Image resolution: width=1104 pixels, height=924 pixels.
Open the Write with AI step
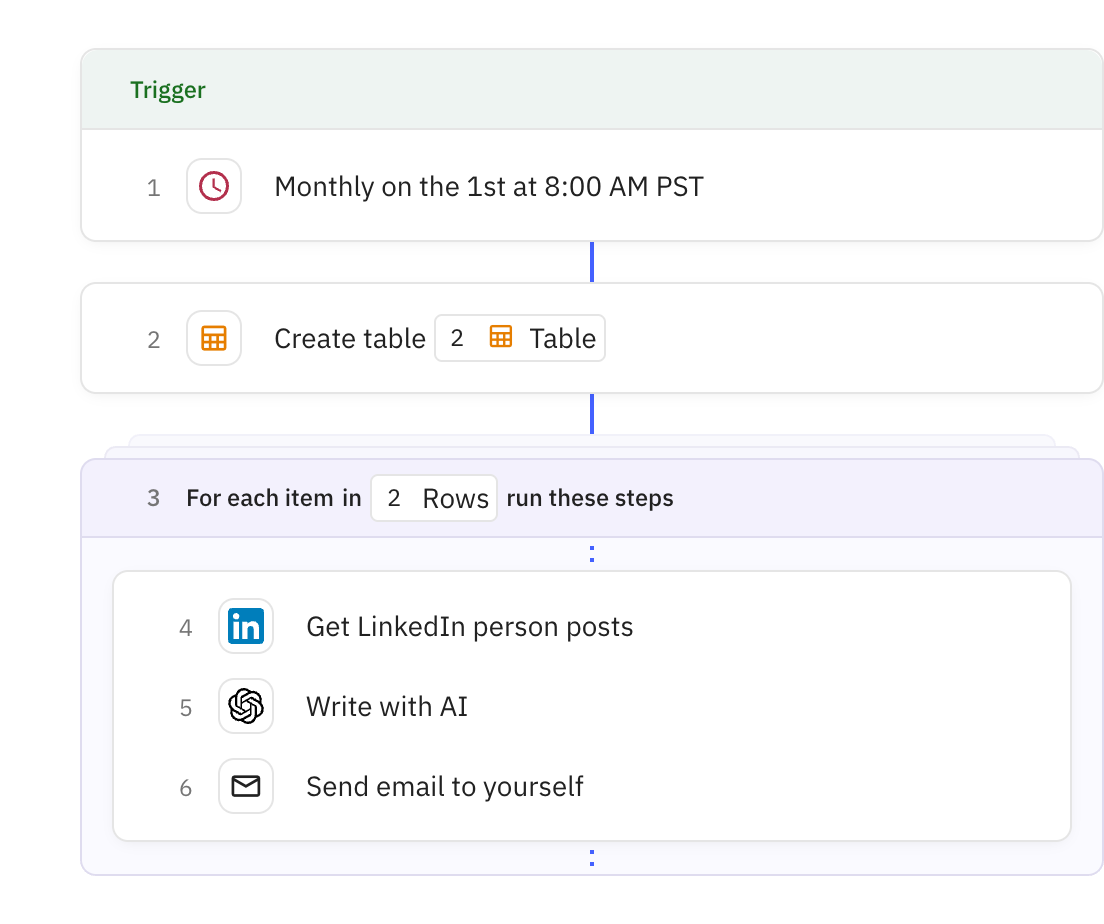click(x=591, y=706)
